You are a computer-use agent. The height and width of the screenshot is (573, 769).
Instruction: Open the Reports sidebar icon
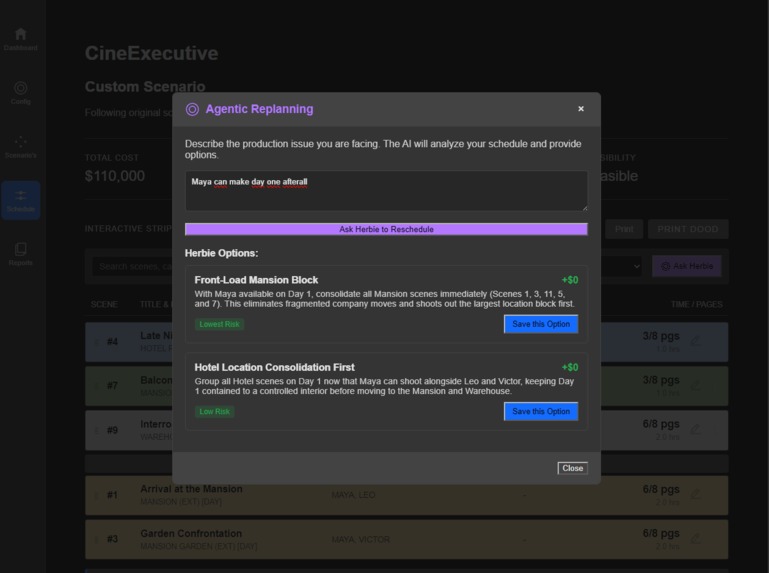[x=20, y=254]
